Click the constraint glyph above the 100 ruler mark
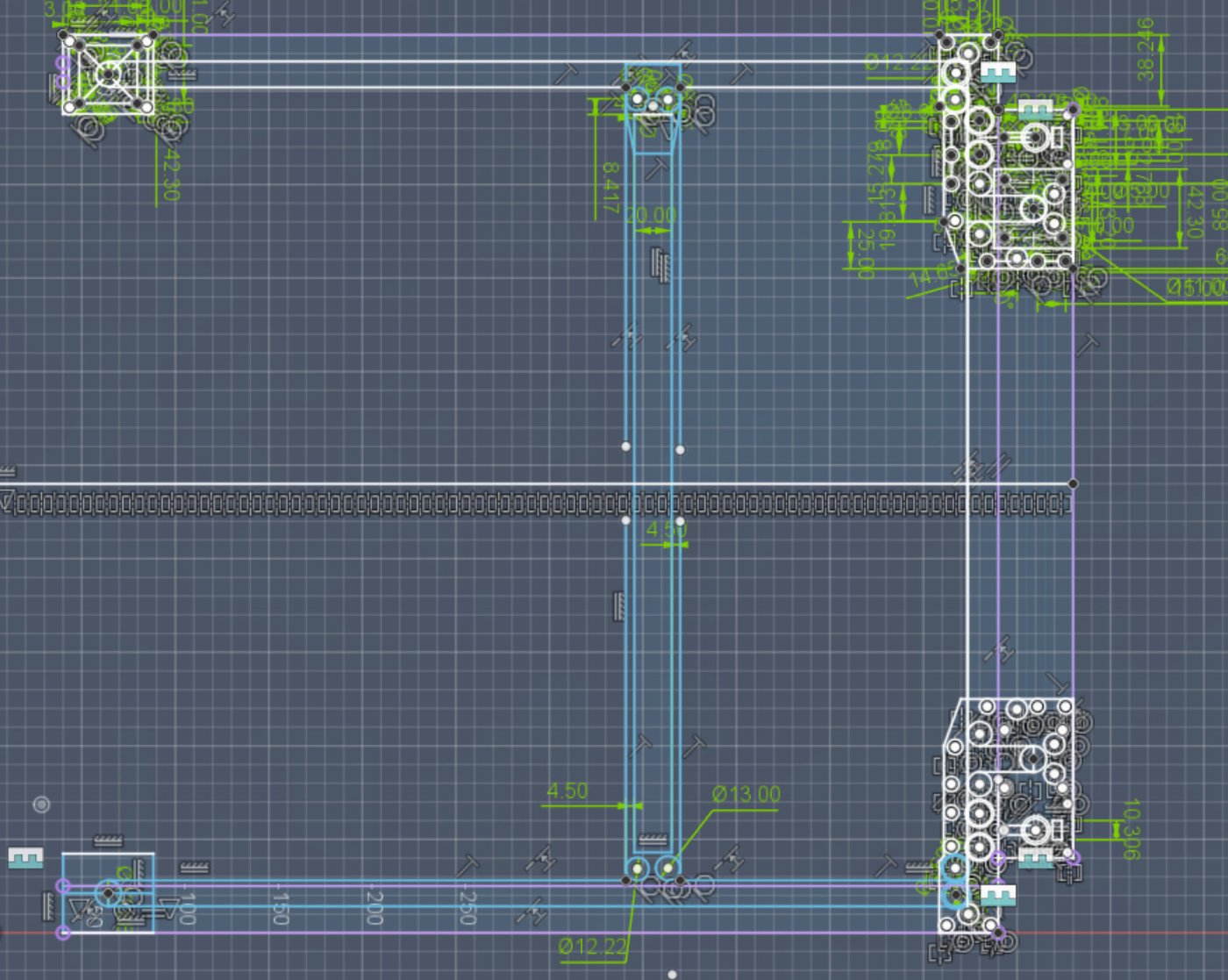 tap(194, 868)
